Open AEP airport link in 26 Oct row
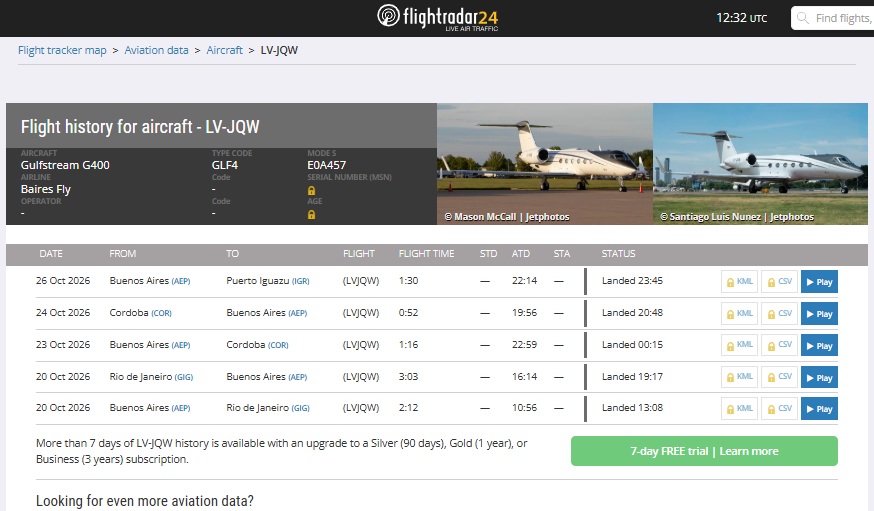Viewport: 874px width, 511px height. (x=181, y=281)
